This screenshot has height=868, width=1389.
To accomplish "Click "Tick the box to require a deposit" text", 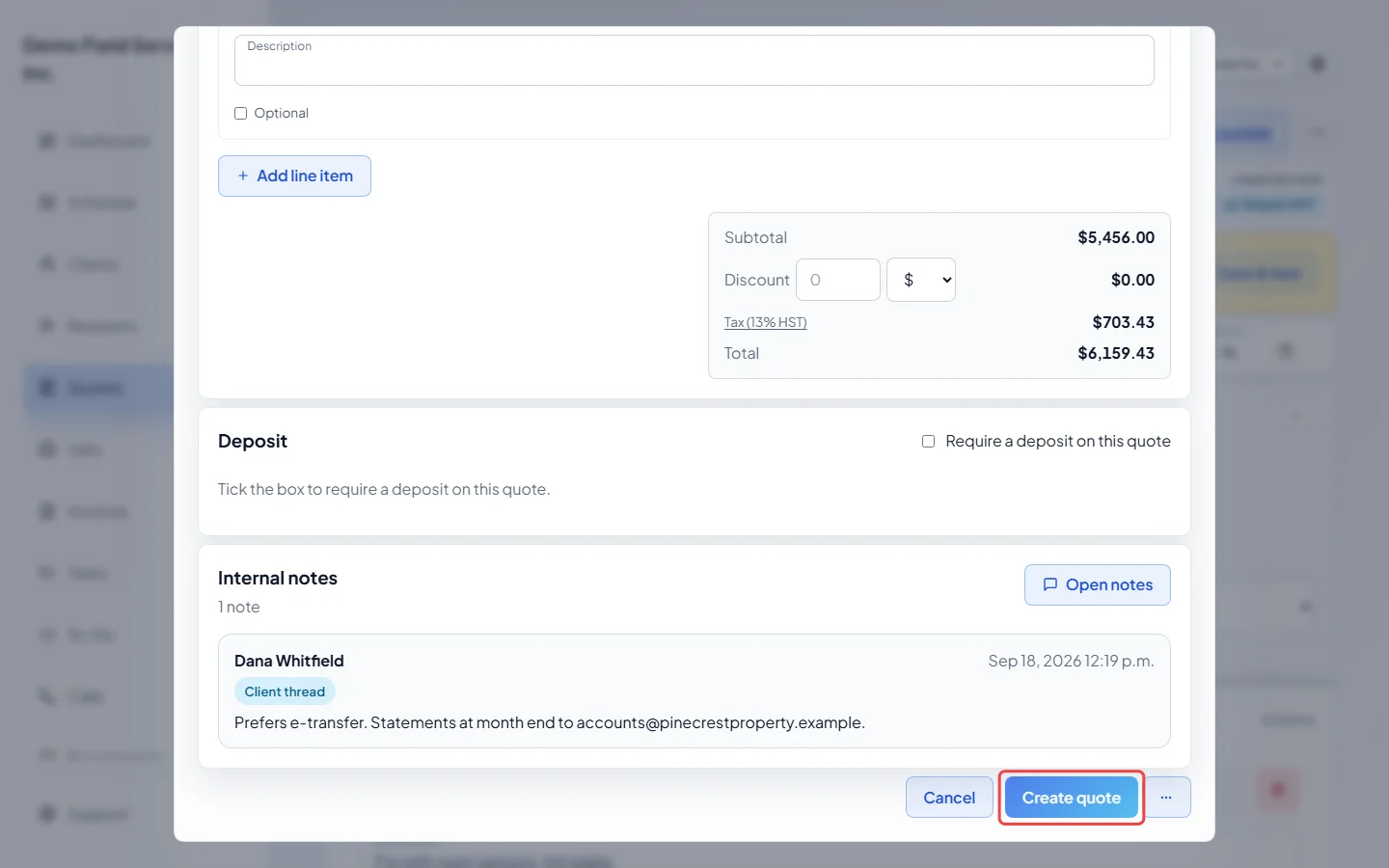I will point(384,489).
